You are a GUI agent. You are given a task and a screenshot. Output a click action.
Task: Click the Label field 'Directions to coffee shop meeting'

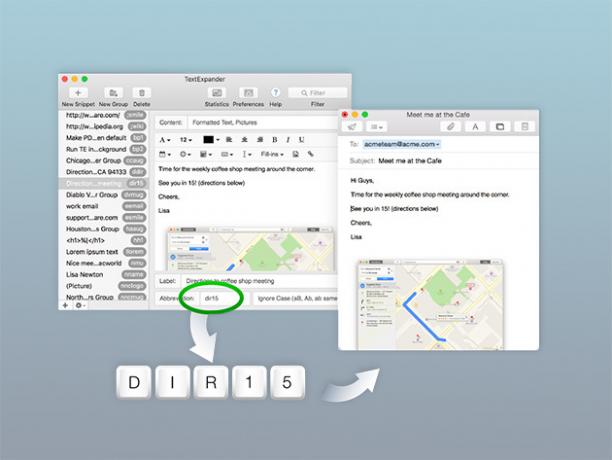[x=259, y=281]
